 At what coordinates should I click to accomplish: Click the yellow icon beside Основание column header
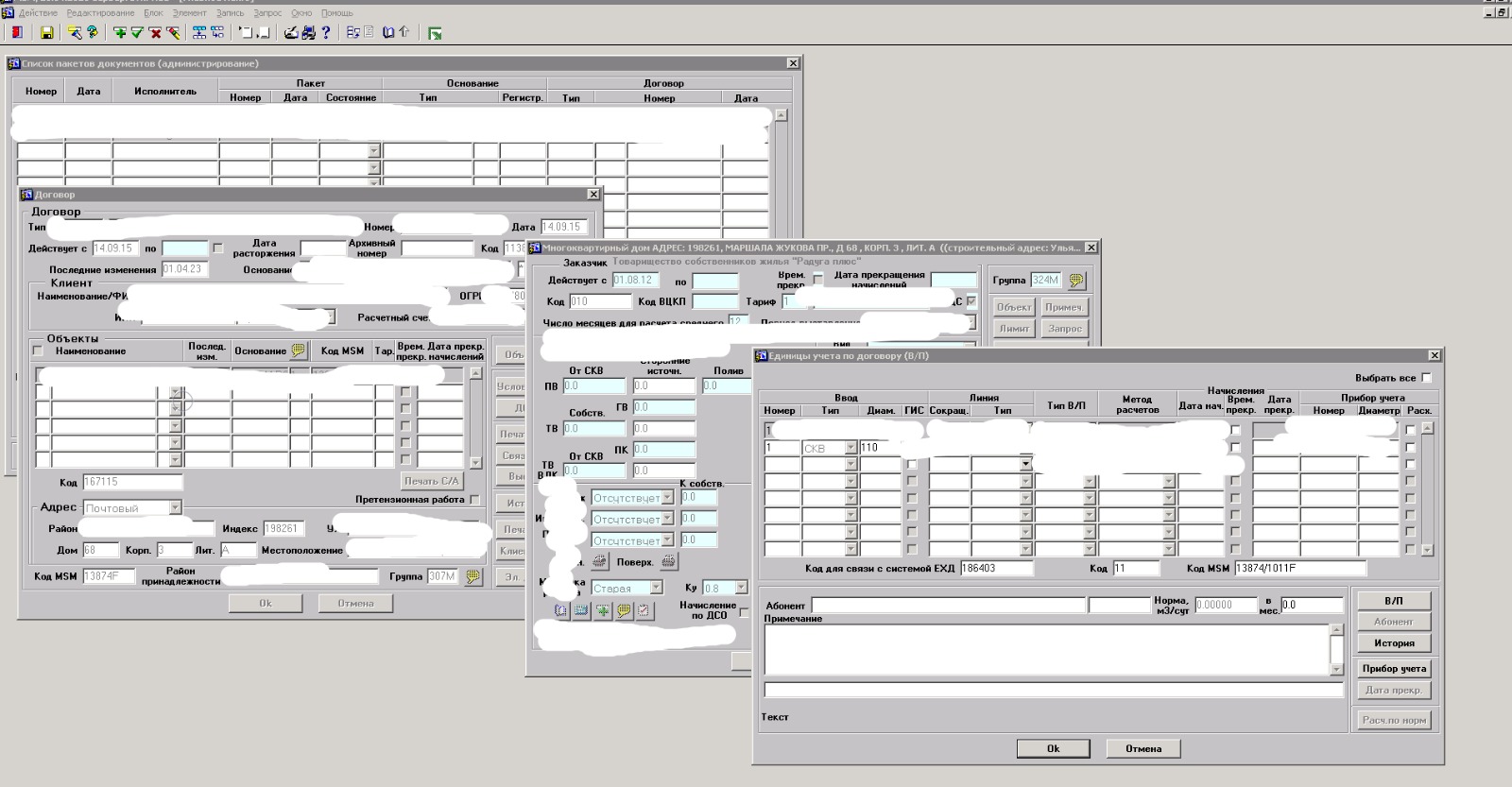(x=299, y=351)
